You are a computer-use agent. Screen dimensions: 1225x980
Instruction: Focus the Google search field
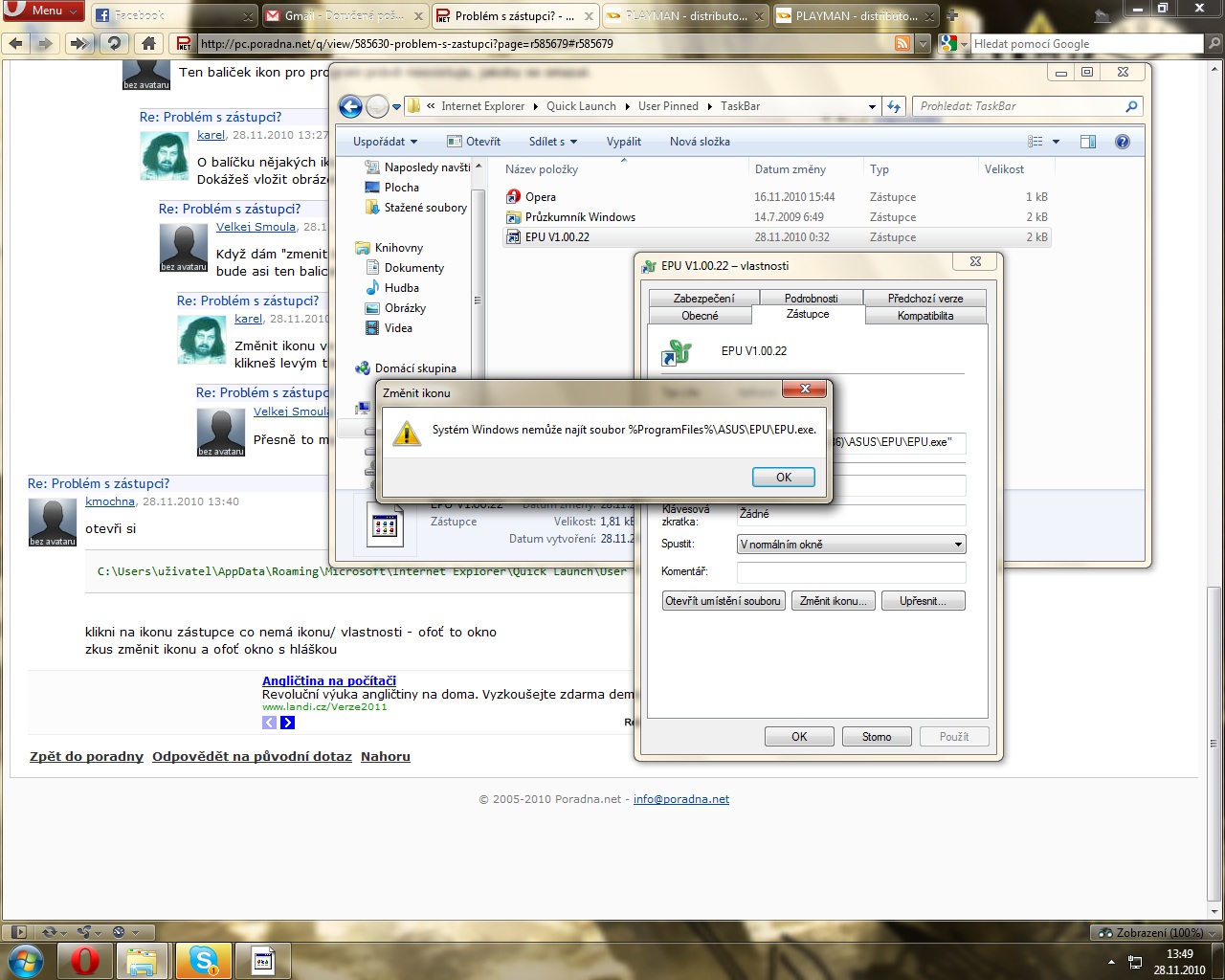[x=1087, y=43]
